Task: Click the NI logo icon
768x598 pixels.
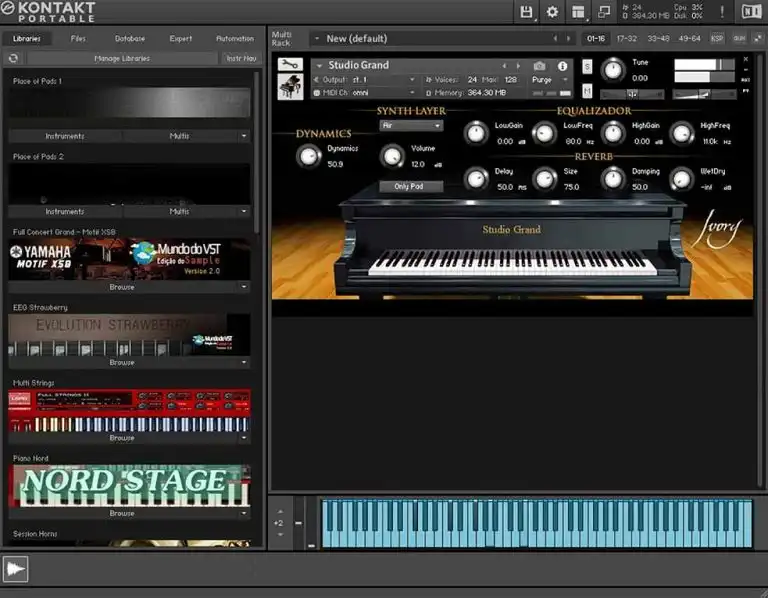Action: pyautogui.click(x=751, y=12)
